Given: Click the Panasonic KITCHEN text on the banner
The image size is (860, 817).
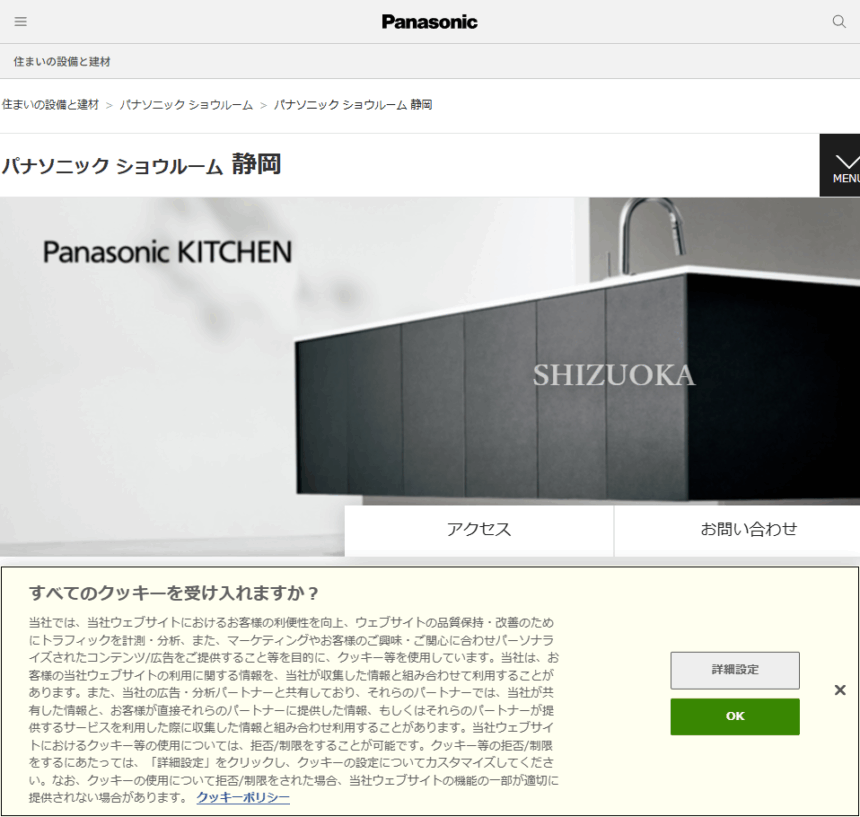Looking at the screenshot, I should coord(167,252).
